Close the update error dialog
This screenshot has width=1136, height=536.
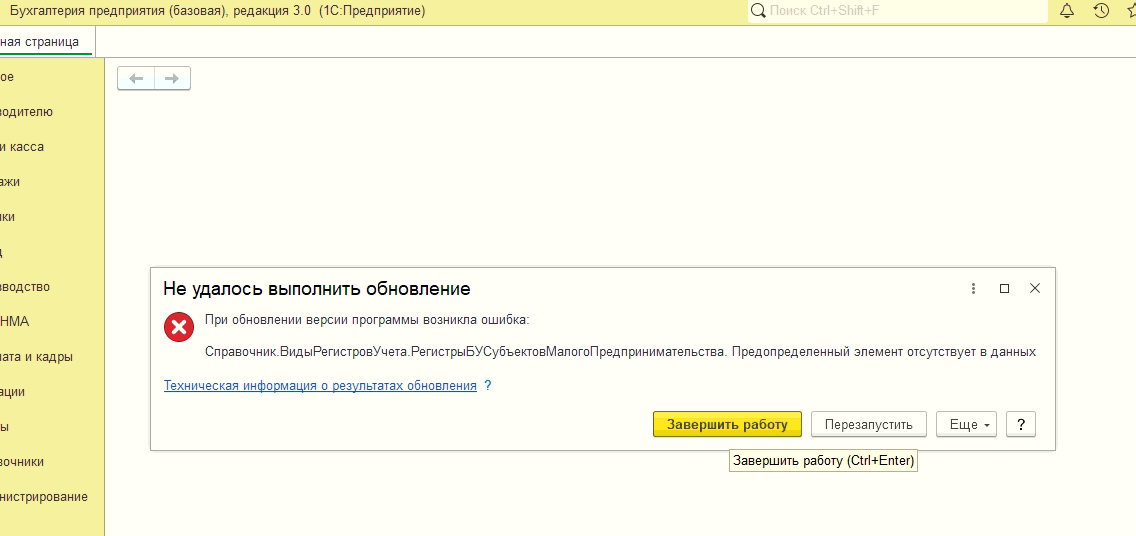tap(1035, 288)
